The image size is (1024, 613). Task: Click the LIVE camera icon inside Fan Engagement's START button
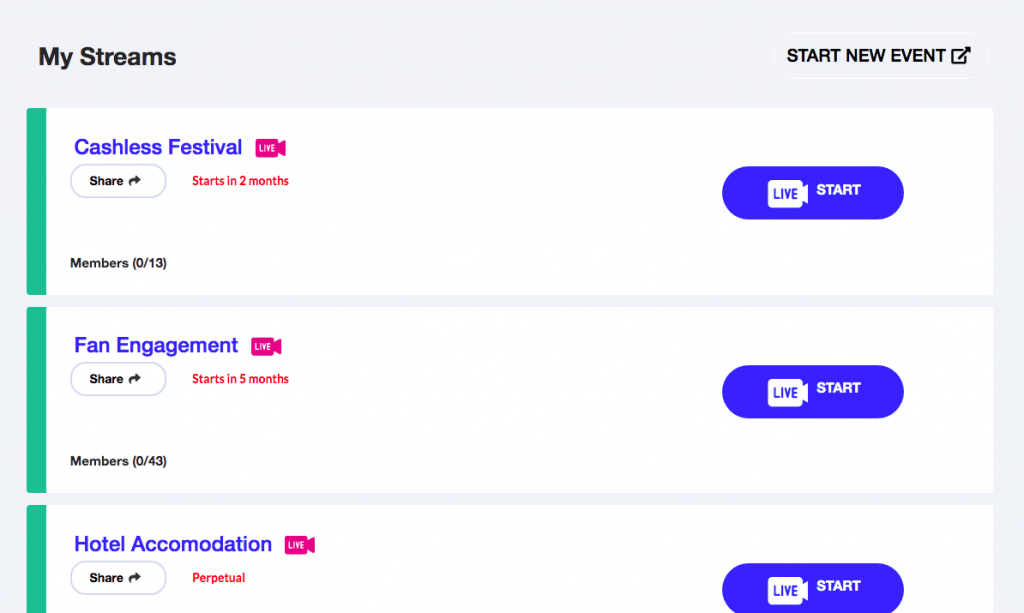coord(787,391)
